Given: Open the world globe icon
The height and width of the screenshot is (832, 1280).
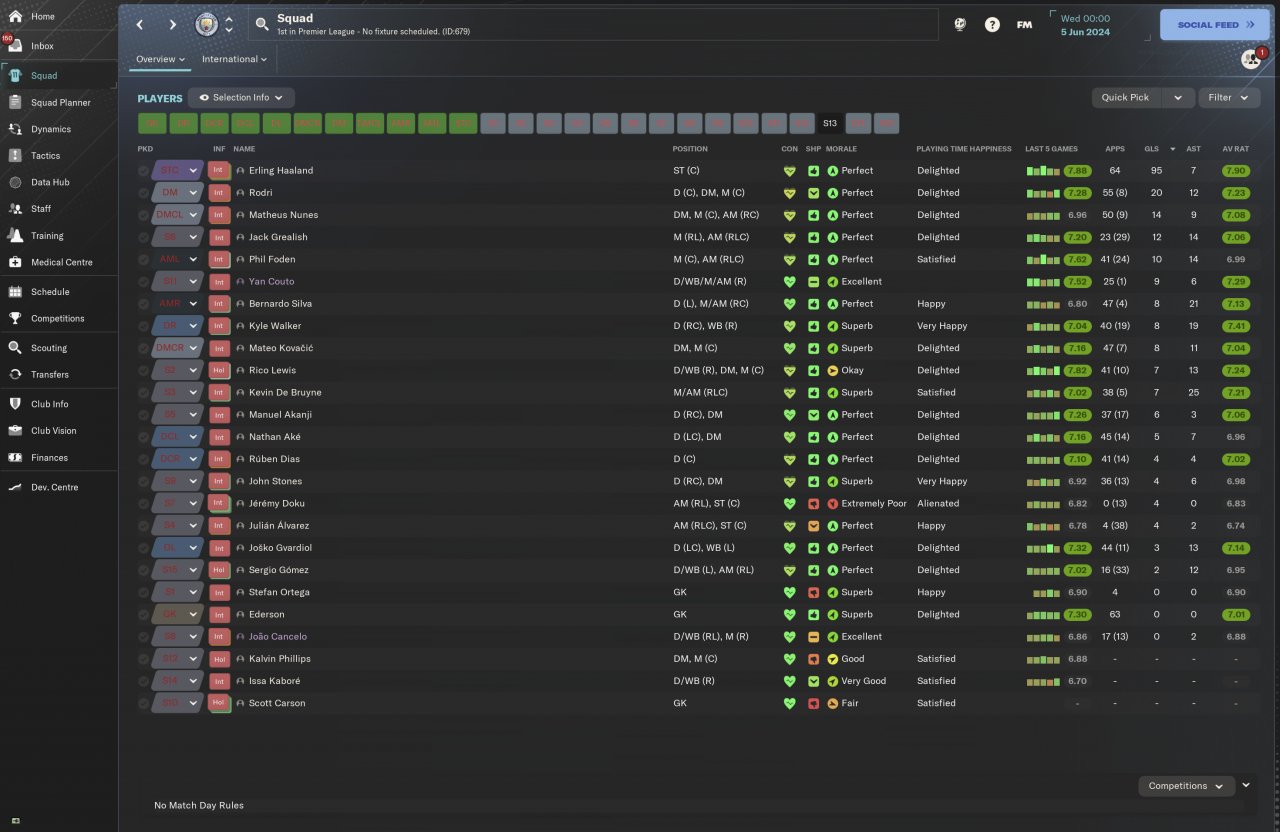Looking at the screenshot, I should [960, 25].
